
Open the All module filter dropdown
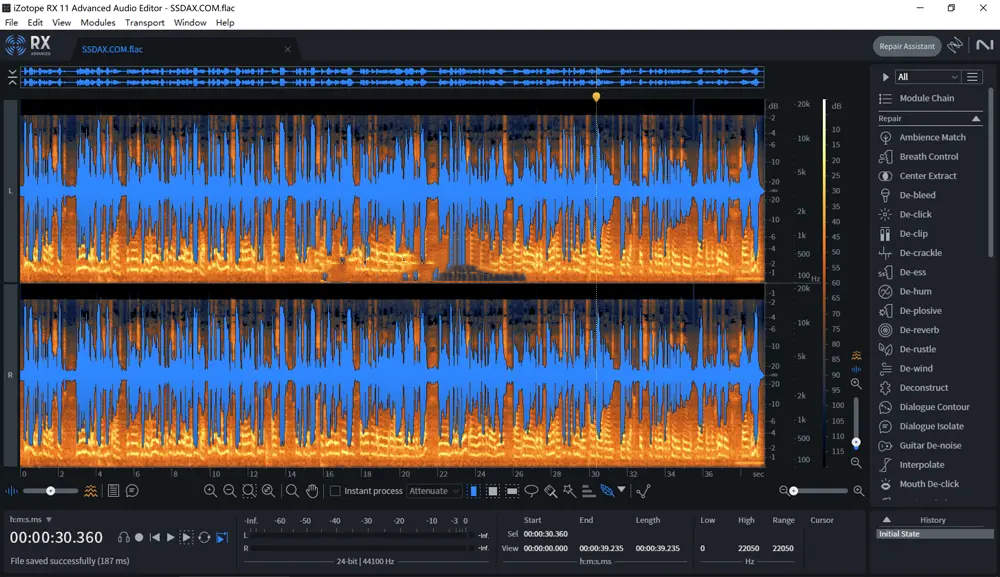coord(928,77)
